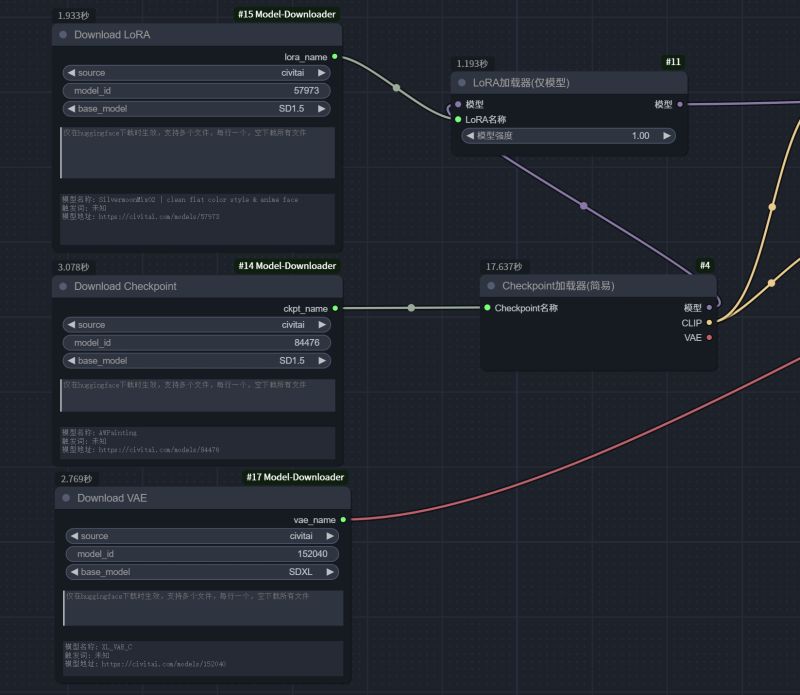Select previous base_model in Download Checkpoint
This screenshot has width=800, height=695.
coord(71,361)
